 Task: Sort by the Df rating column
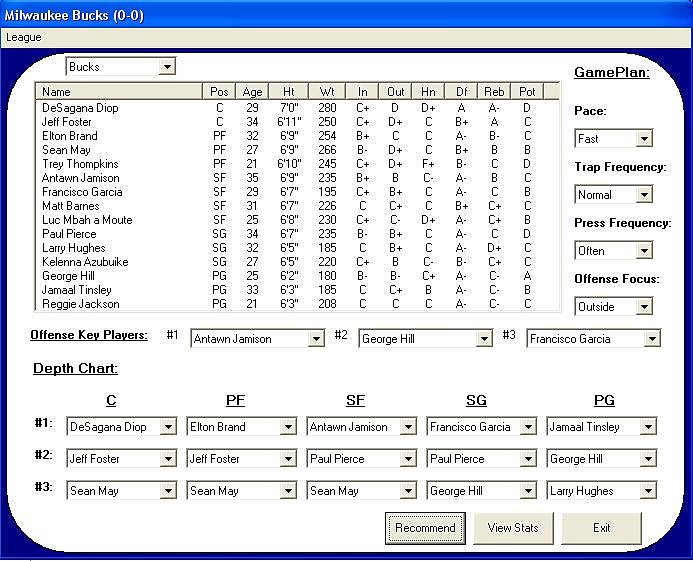coord(461,92)
